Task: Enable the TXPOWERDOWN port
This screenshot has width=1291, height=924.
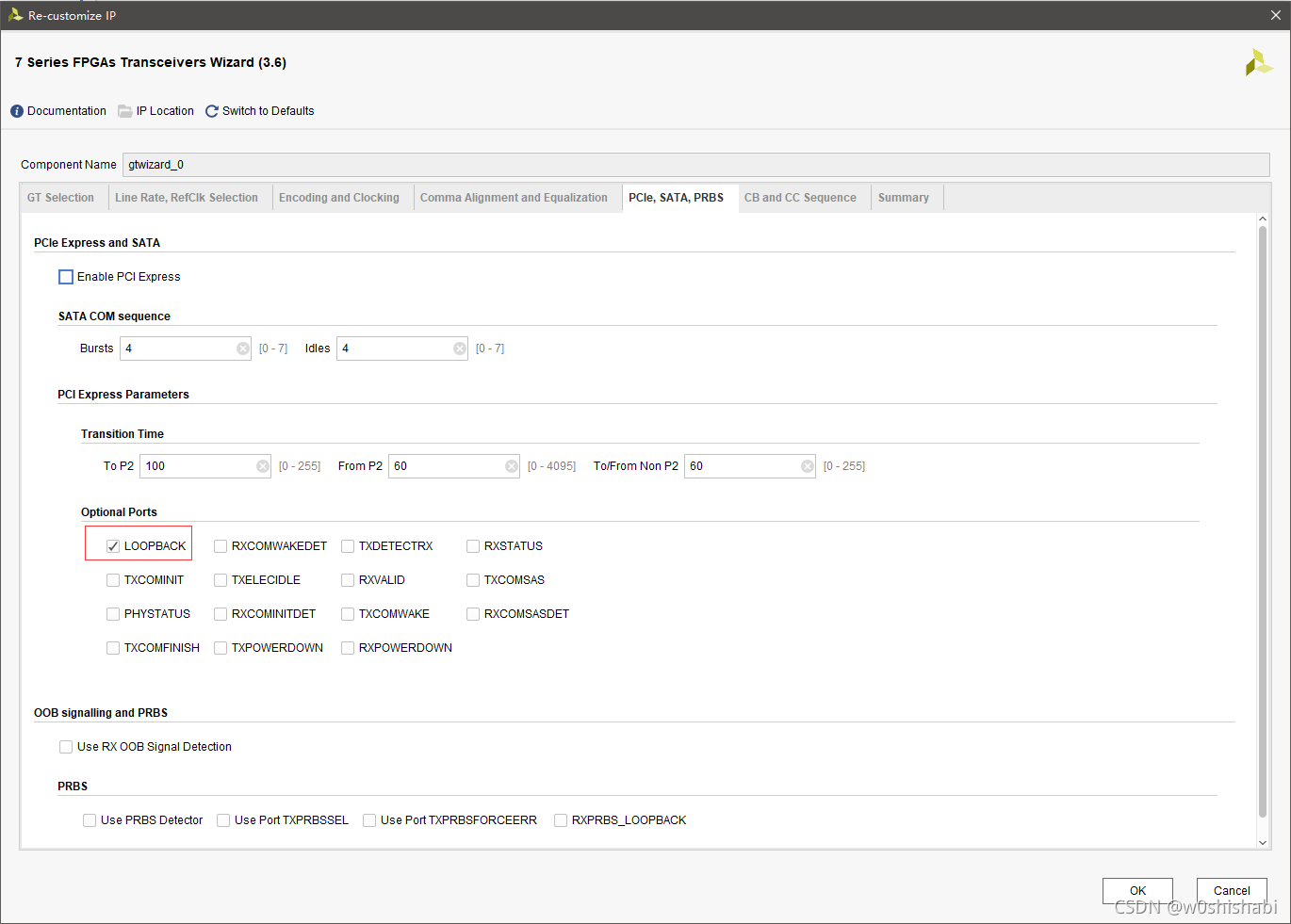Action: [x=221, y=648]
